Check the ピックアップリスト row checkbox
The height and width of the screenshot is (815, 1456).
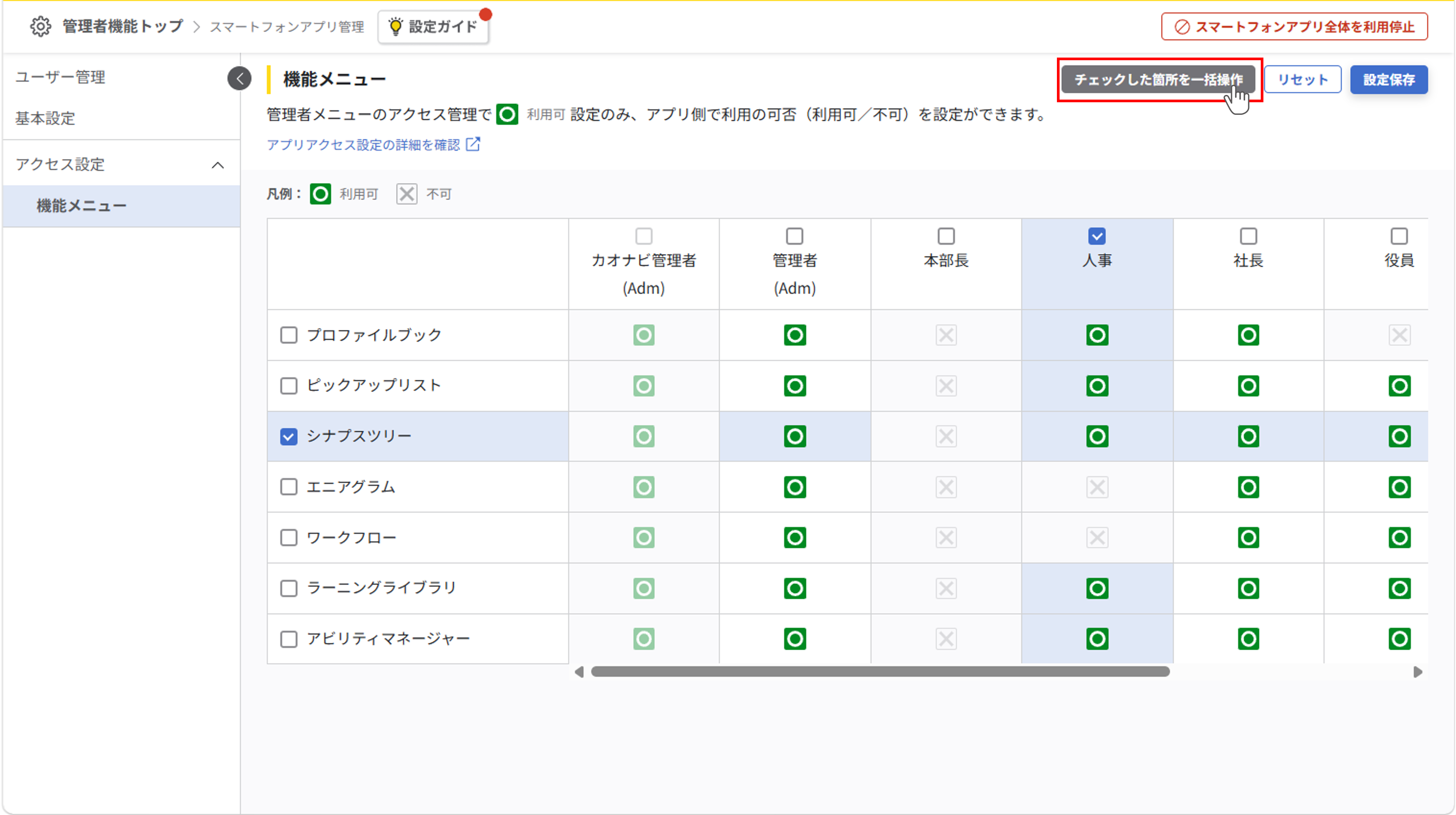tap(289, 386)
